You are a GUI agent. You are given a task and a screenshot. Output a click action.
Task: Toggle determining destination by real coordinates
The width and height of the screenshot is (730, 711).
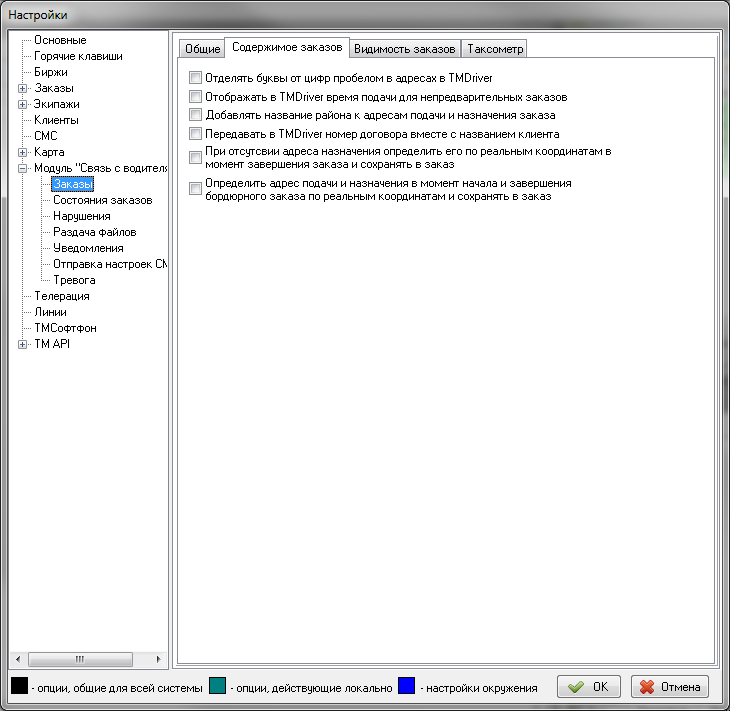click(x=195, y=157)
